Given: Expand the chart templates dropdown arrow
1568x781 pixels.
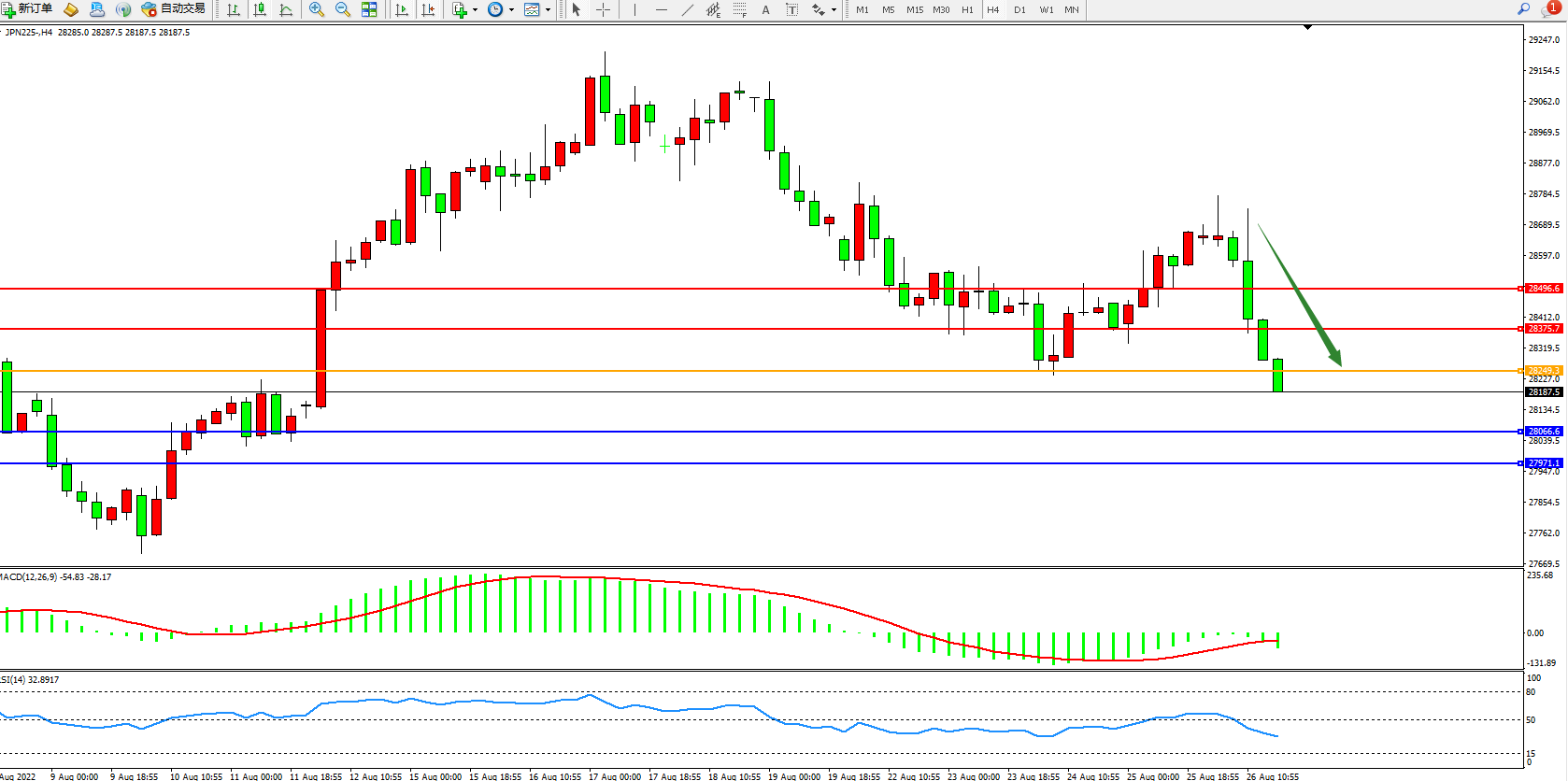Looking at the screenshot, I should click(x=548, y=10).
